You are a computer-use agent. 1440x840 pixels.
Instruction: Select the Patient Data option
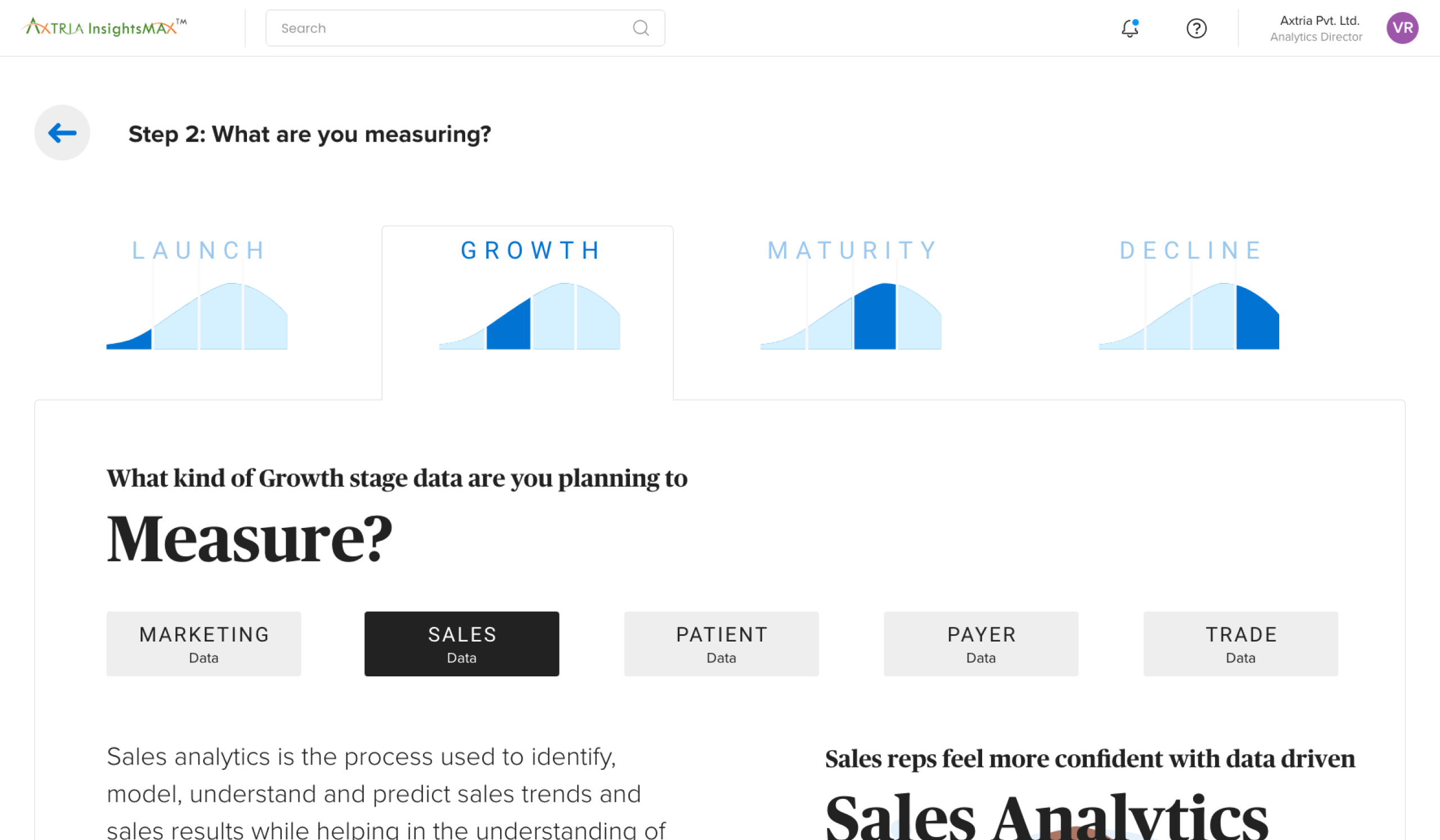tap(721, 644)
